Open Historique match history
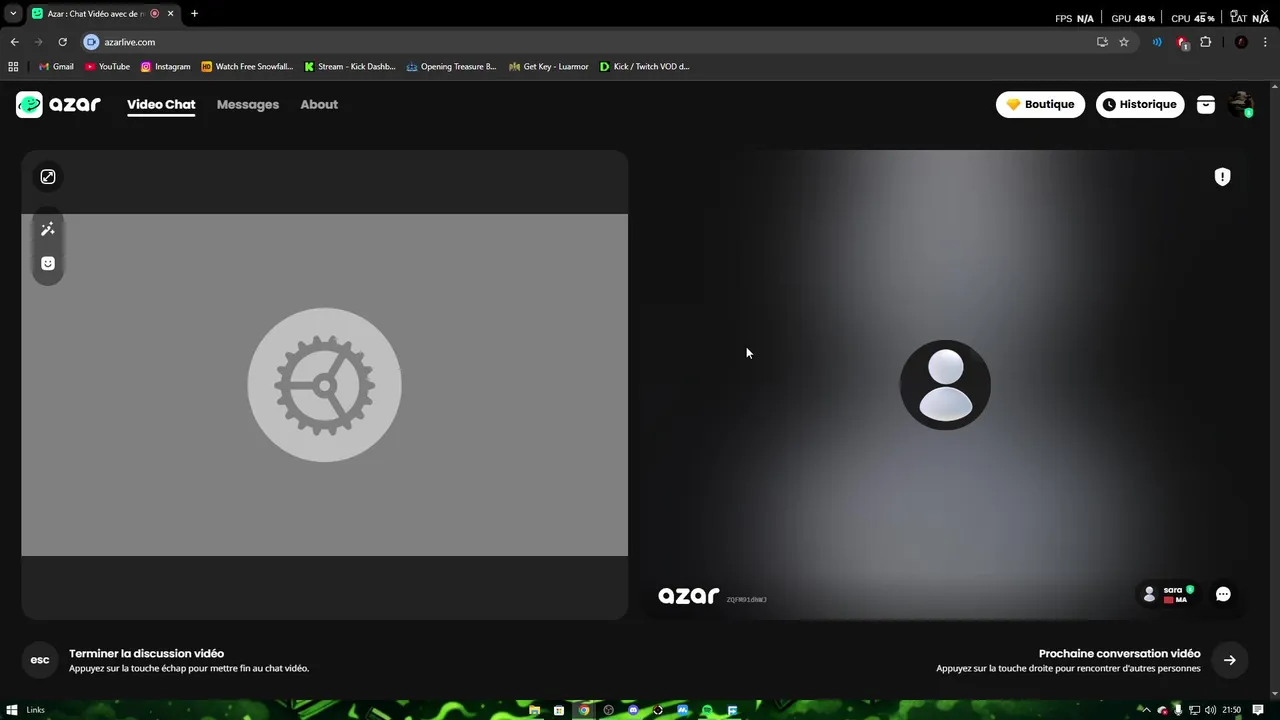1280x720 pixels. point(1140,104)
